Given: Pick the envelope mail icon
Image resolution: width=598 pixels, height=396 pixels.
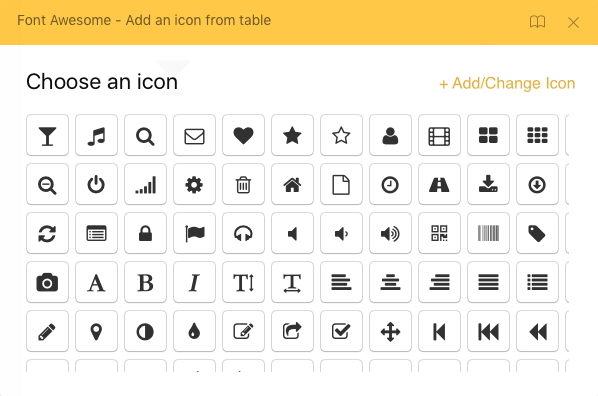Looking at the screenshot, I should pyautogui.click(x=194, y=135).
